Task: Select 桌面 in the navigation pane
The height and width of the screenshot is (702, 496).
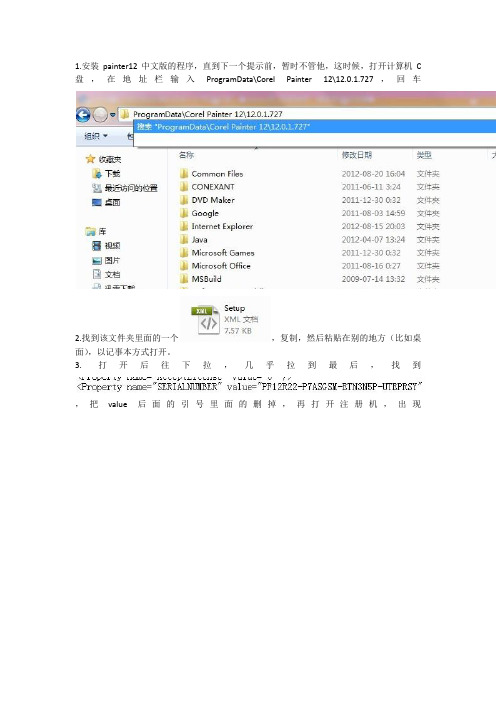Action: [112, 202]
